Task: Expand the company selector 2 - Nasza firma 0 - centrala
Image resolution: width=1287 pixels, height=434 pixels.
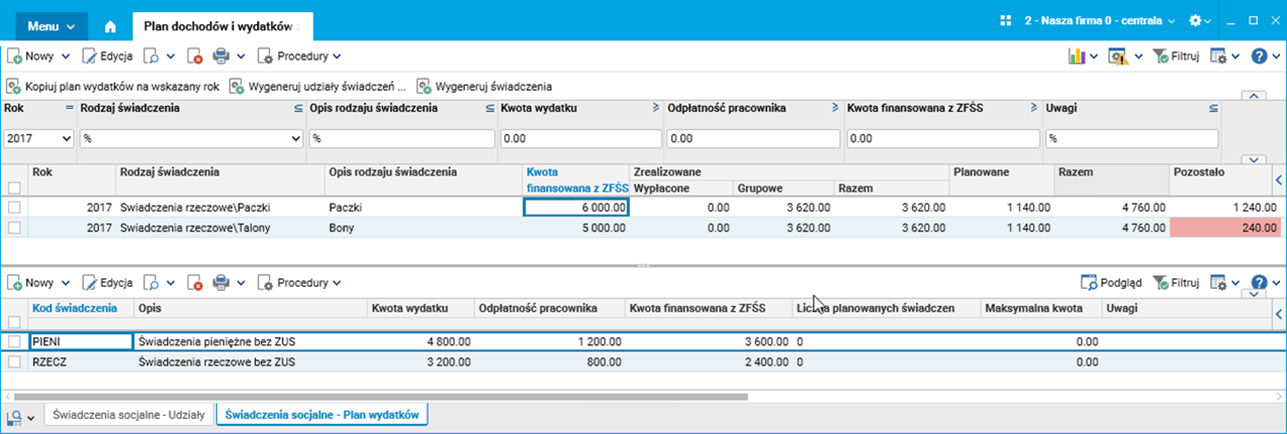Action: coord(1098,20)
